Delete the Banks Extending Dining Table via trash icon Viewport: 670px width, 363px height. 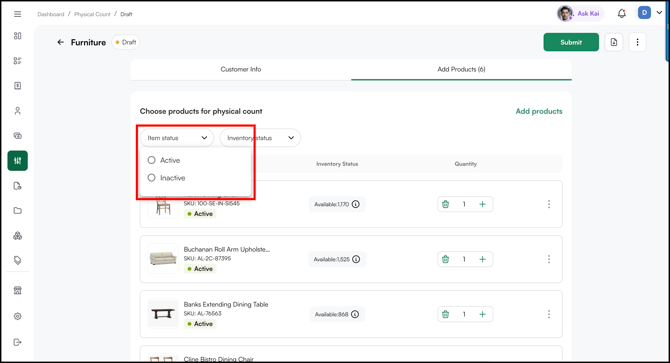tap(446, 314)
